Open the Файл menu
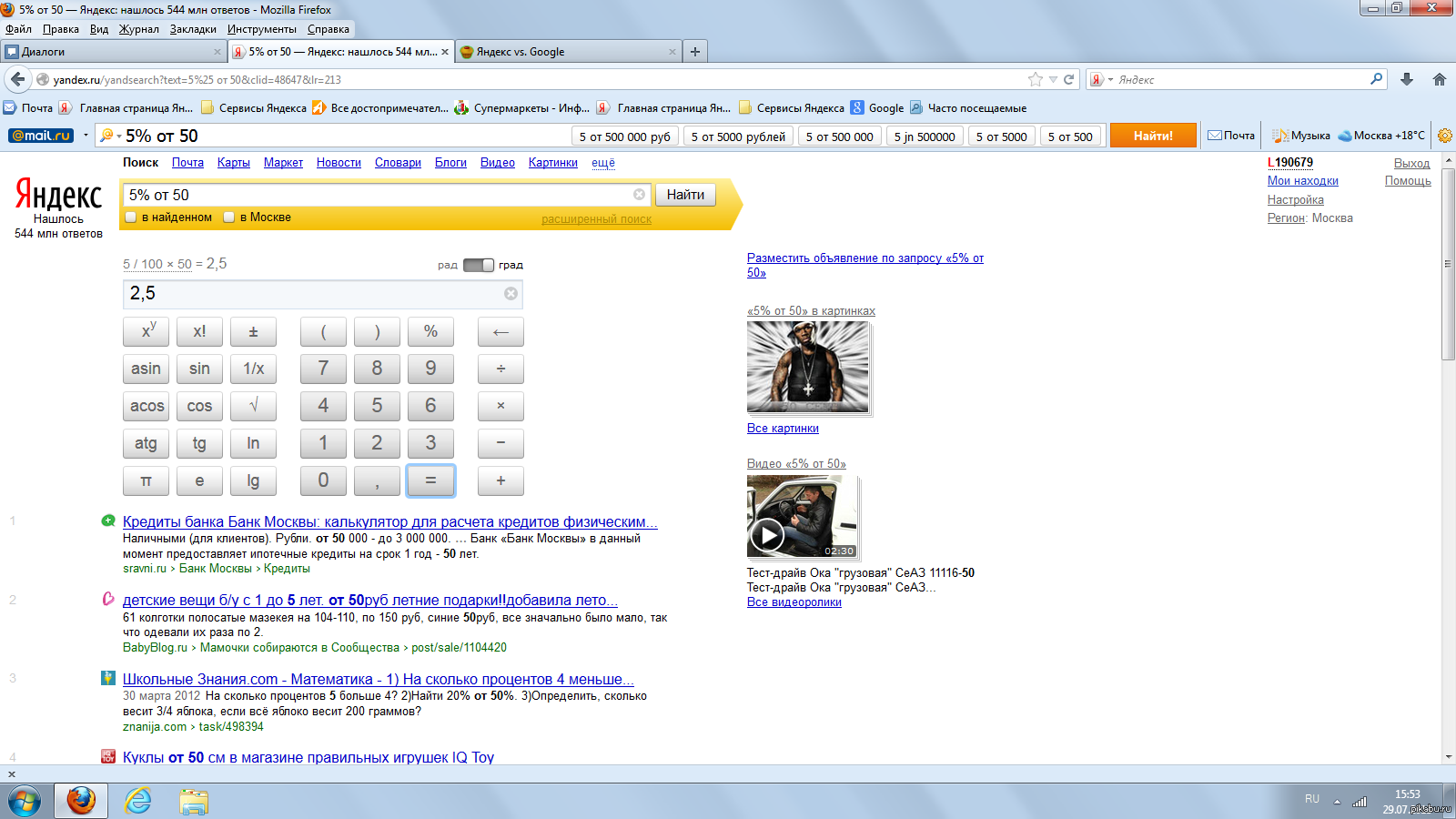Screen dimensions: 1456x819 (x=19, y=29)
